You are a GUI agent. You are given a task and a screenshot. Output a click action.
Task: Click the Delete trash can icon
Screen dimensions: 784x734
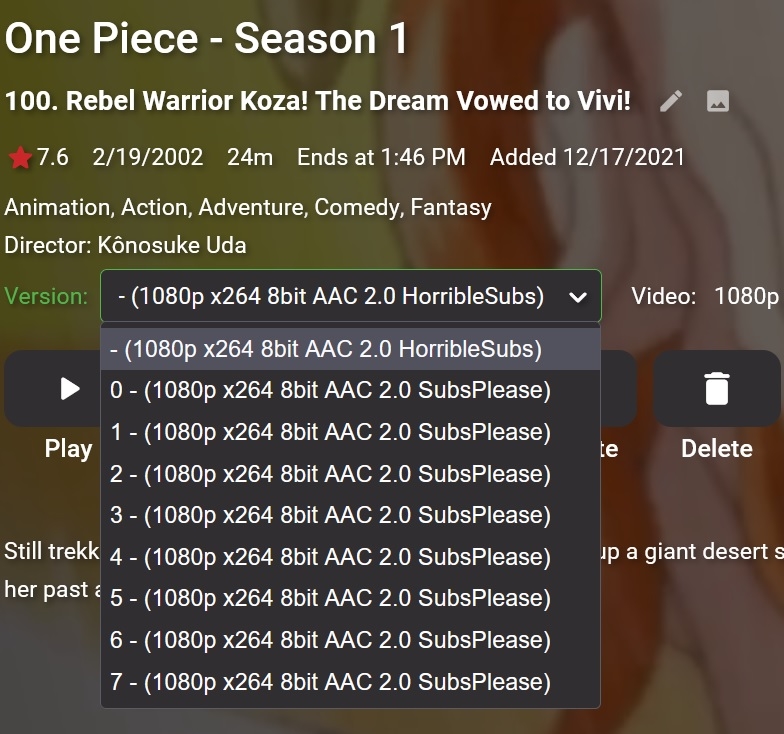pos(717,388)
